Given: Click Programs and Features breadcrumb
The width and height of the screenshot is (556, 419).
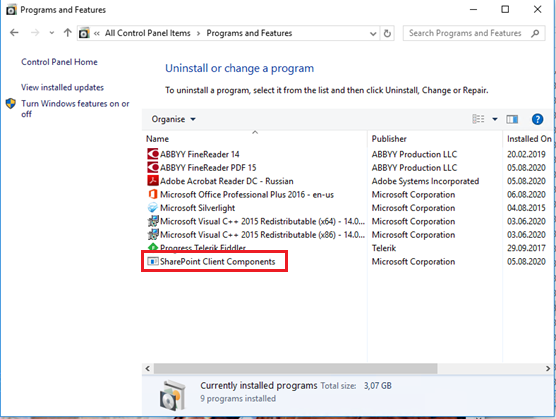Looking at the screenshot, I should click(x=249, y=33).
